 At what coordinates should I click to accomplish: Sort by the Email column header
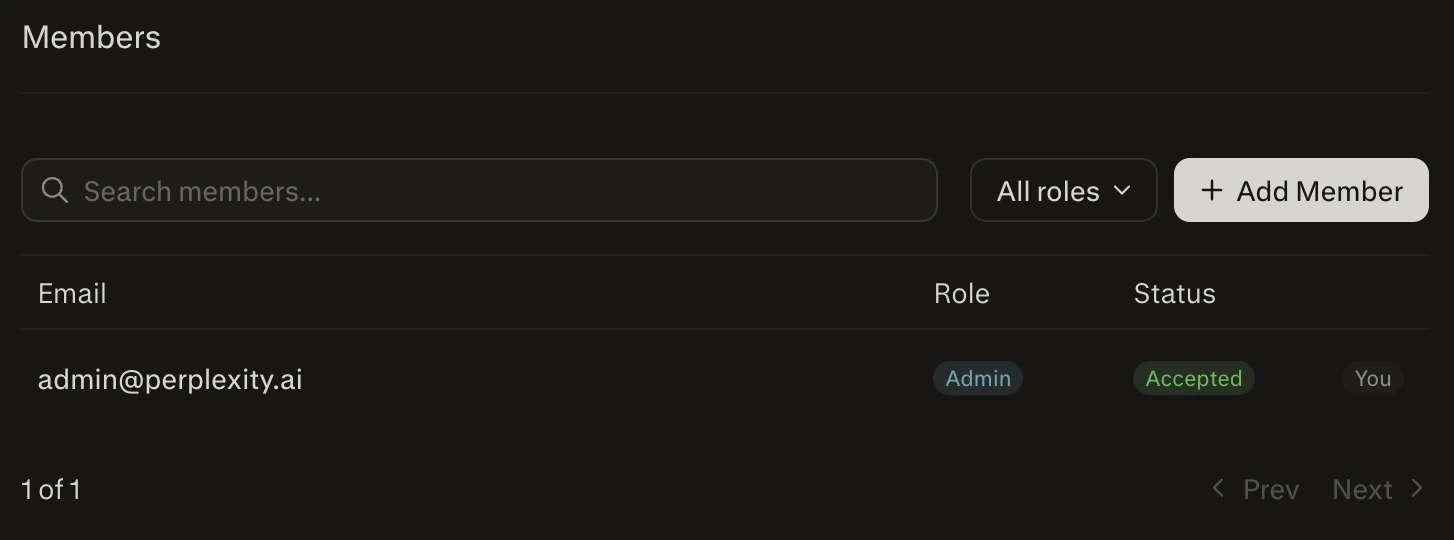tap(72, 293)
